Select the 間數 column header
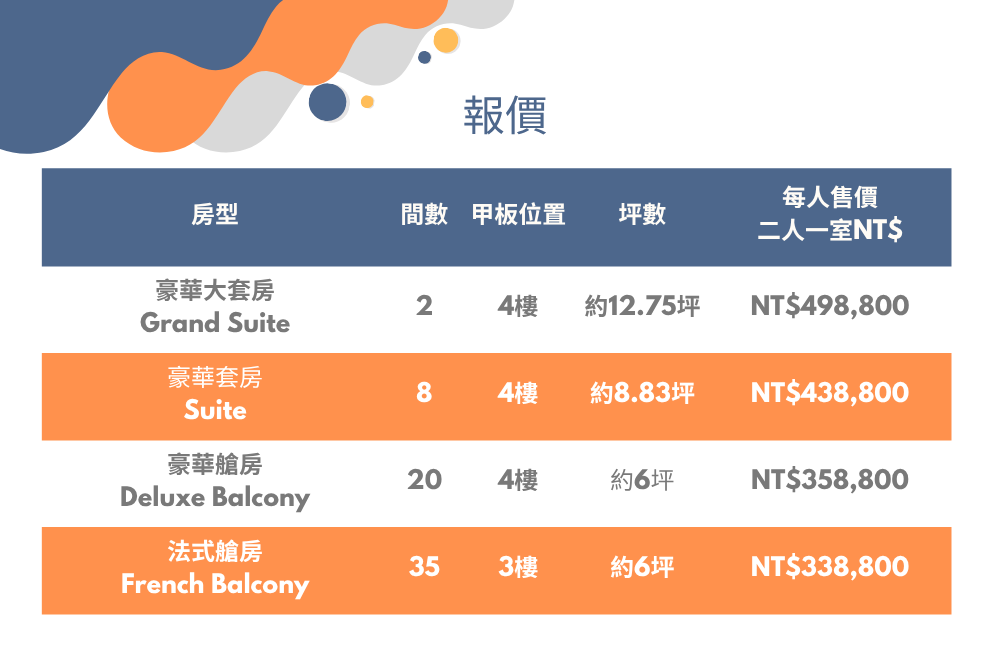The image size is (1000, 667). pyautogui.click(x=424, y=215)
